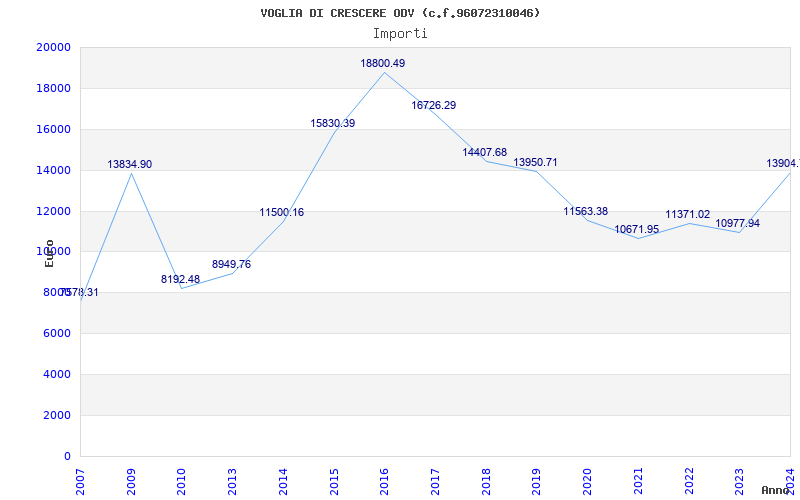Click the y-axis value 12000
The width and height of the screenshot is (800, 500).
pyautogui.click(x=54, y=211)
